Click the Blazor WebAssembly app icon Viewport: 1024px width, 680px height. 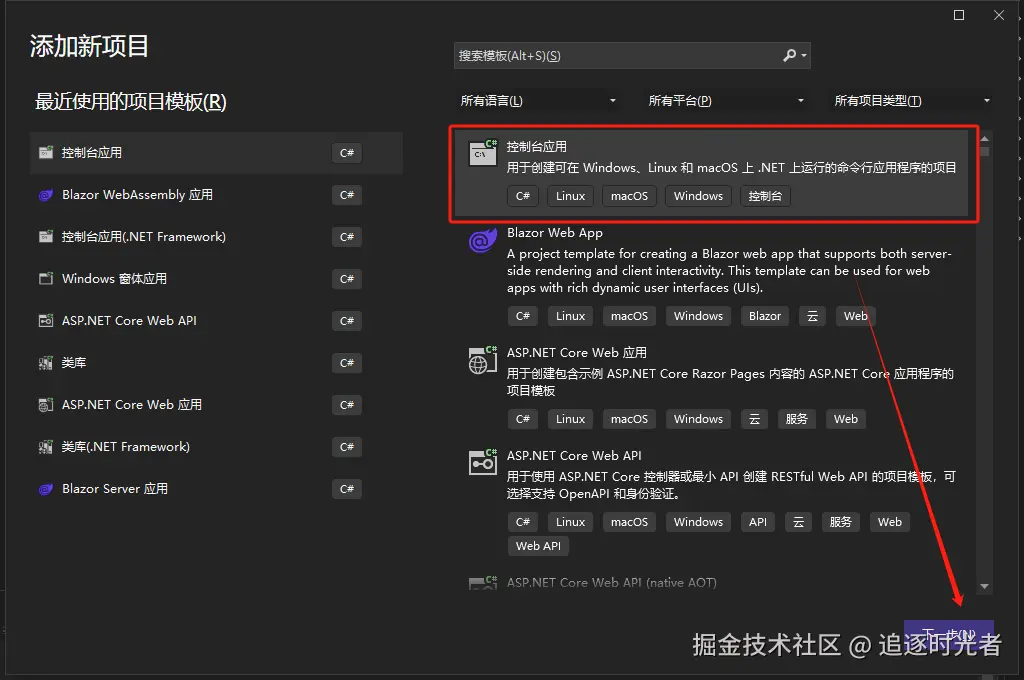[46, 195]
